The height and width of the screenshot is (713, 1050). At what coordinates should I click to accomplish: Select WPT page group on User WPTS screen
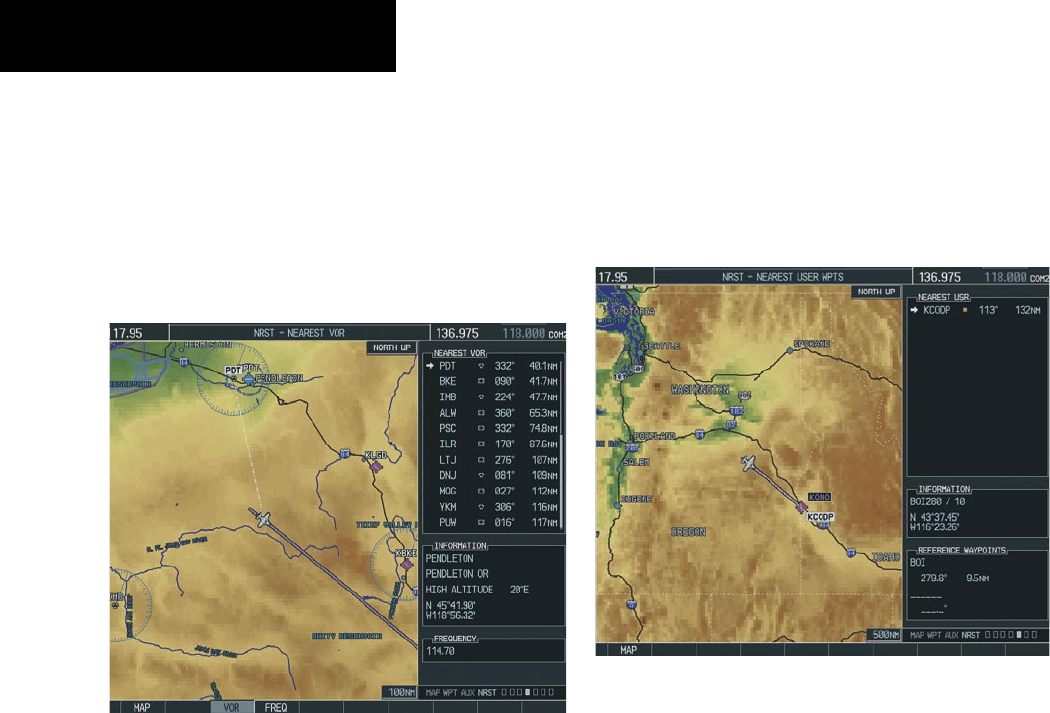[934, 635]
